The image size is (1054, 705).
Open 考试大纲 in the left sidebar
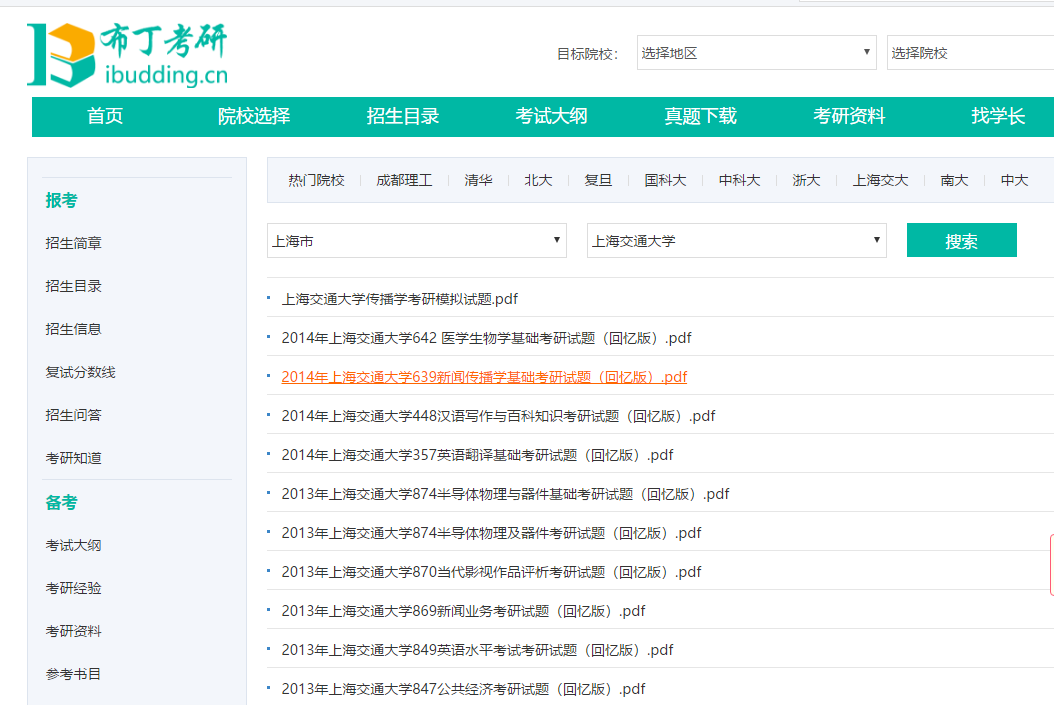(73, 546)
